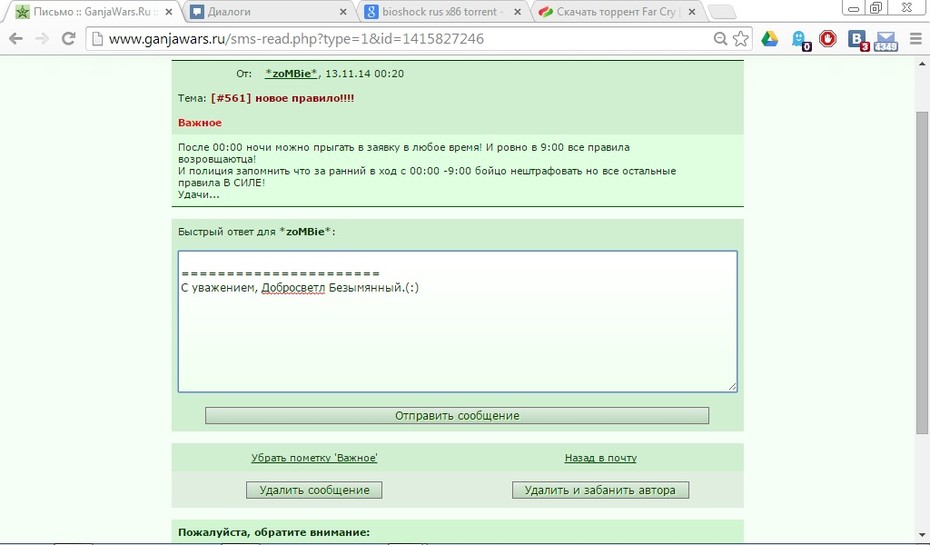Click inside the quick reply text area
Screen dimensions: 930x545
[457, 321]
